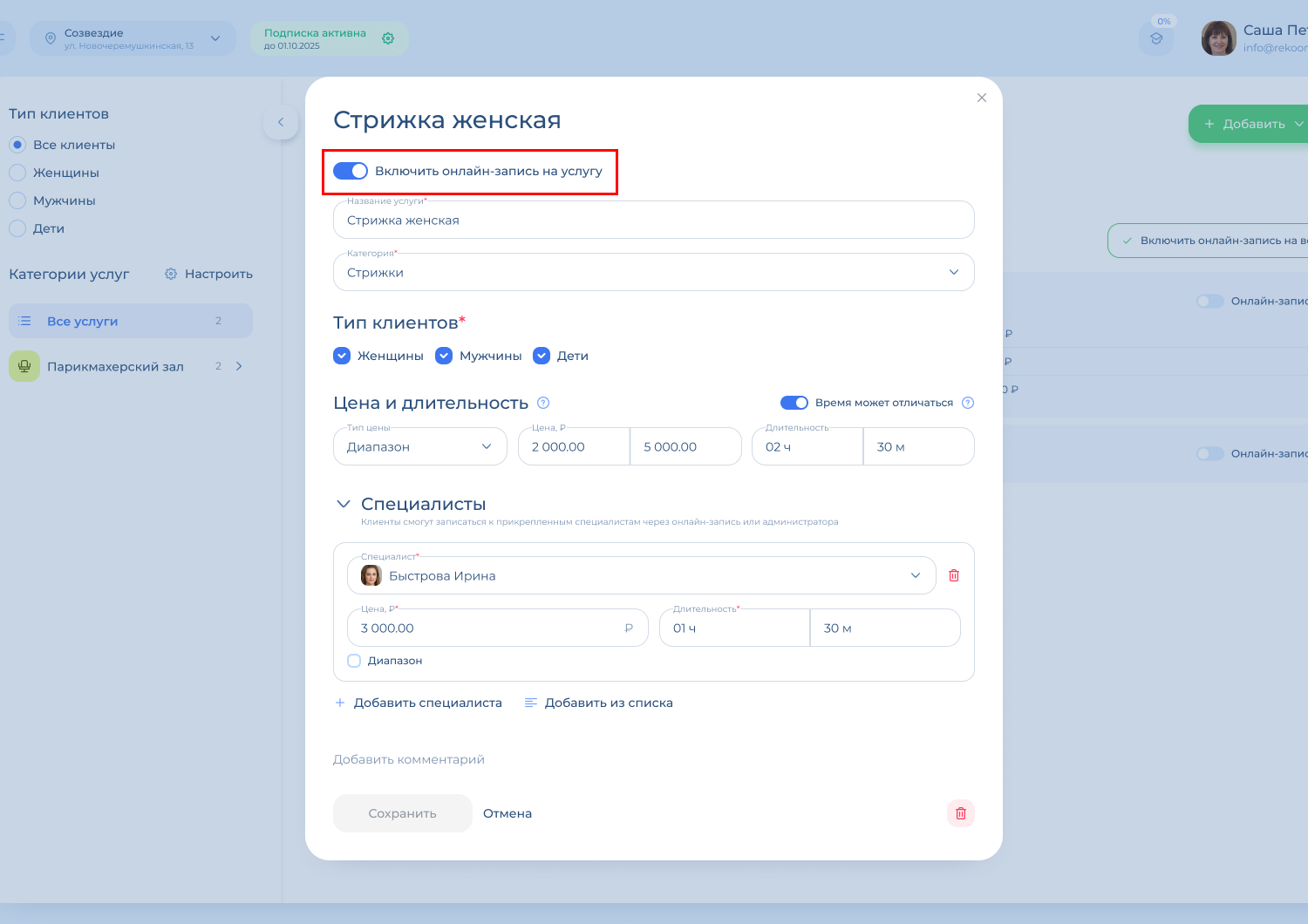Delete specialist Быстрова Ирина with trash icon
The height and width of the screenshot is (924, 1308).
tap(954, 575)
